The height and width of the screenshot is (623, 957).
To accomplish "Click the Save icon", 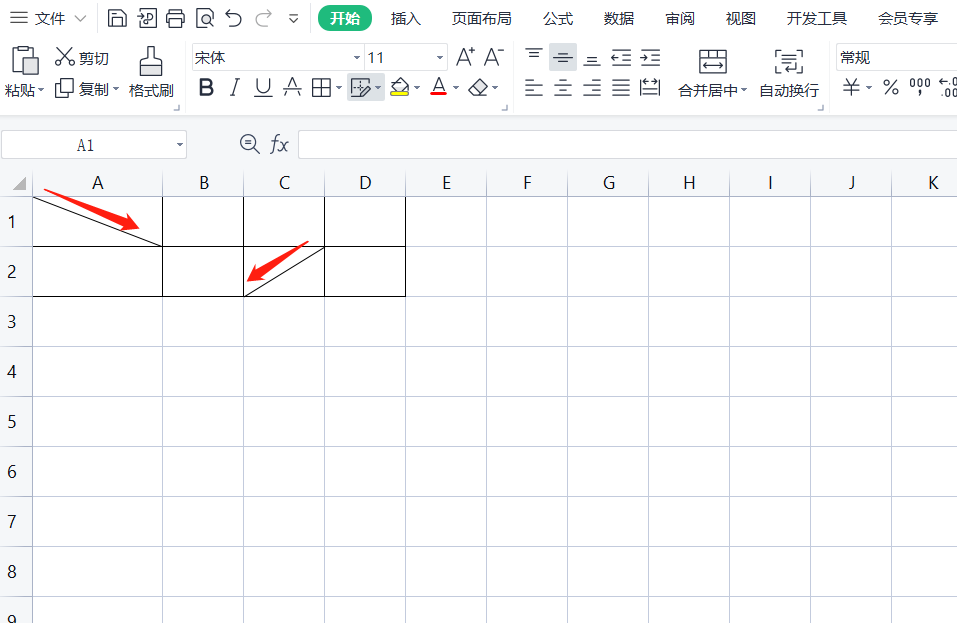I will coord(117,18).
